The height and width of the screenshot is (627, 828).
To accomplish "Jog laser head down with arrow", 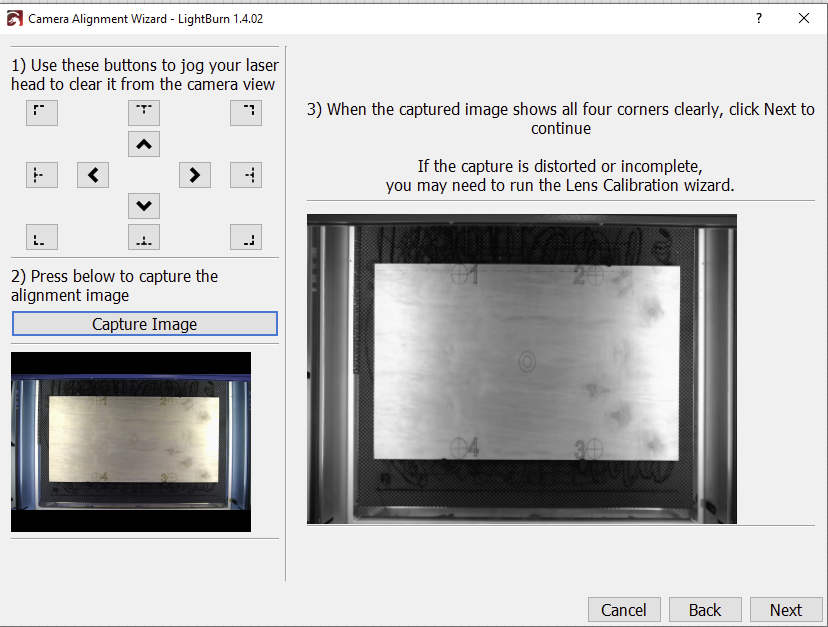I will point(144,206).
